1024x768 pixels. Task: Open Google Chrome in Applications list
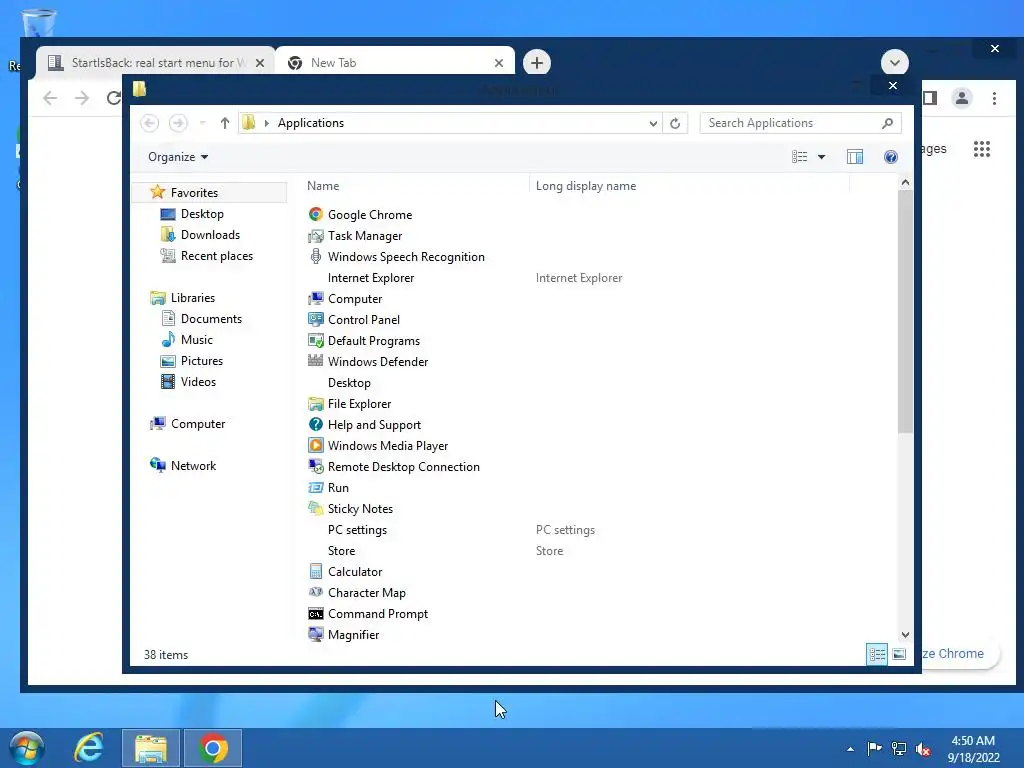(360, 215)
